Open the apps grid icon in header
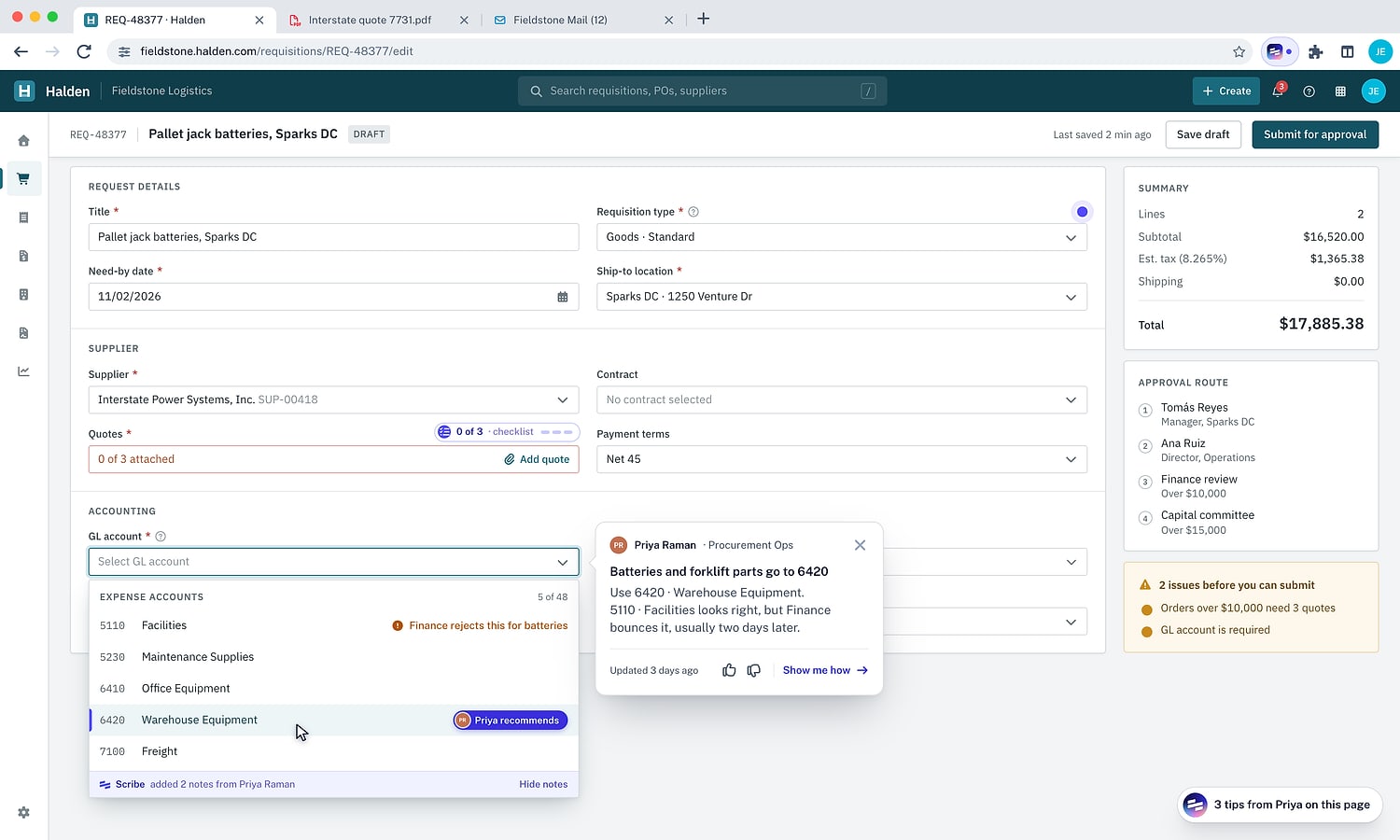 [x=1340, y=91]
